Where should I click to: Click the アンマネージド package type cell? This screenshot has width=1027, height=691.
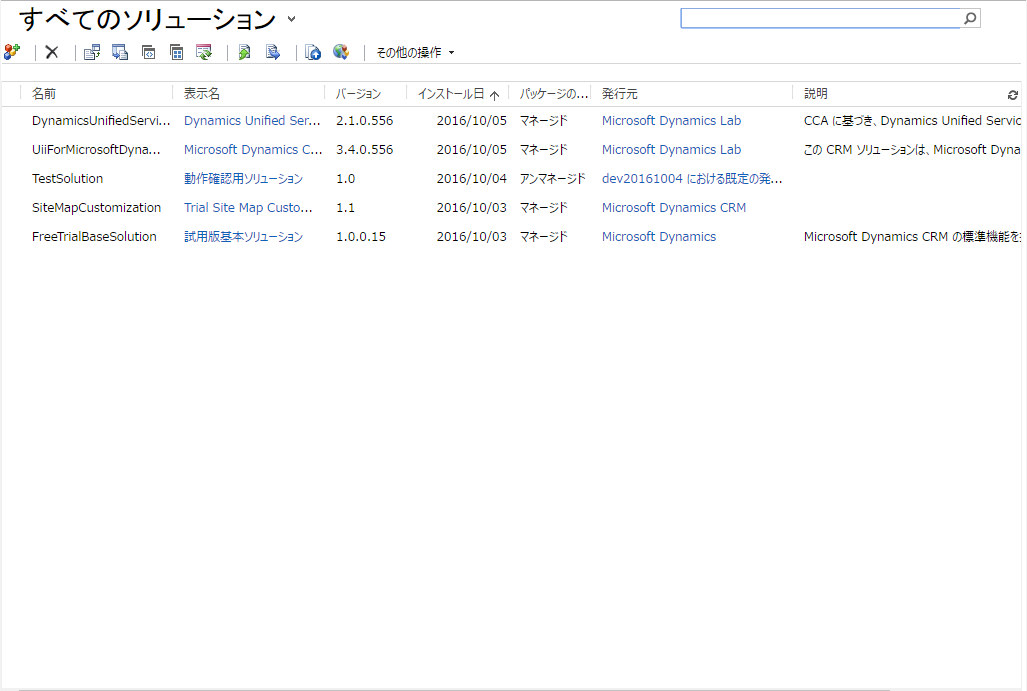552,179
